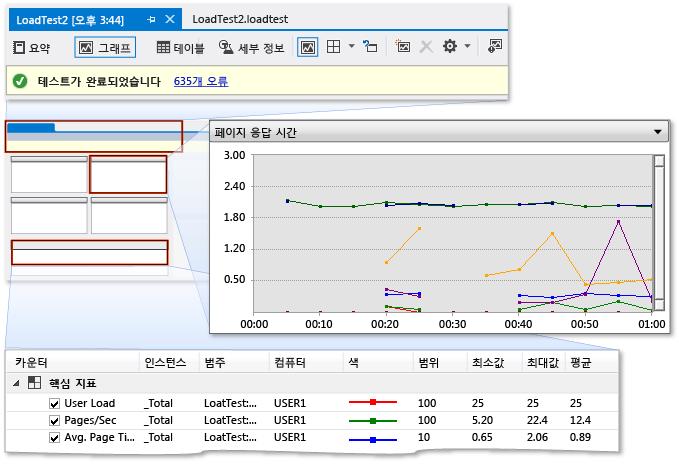The height and width of the screenshot is (464, 679).
Task: Click the green test completed check icon
Action: pos(20,81)
